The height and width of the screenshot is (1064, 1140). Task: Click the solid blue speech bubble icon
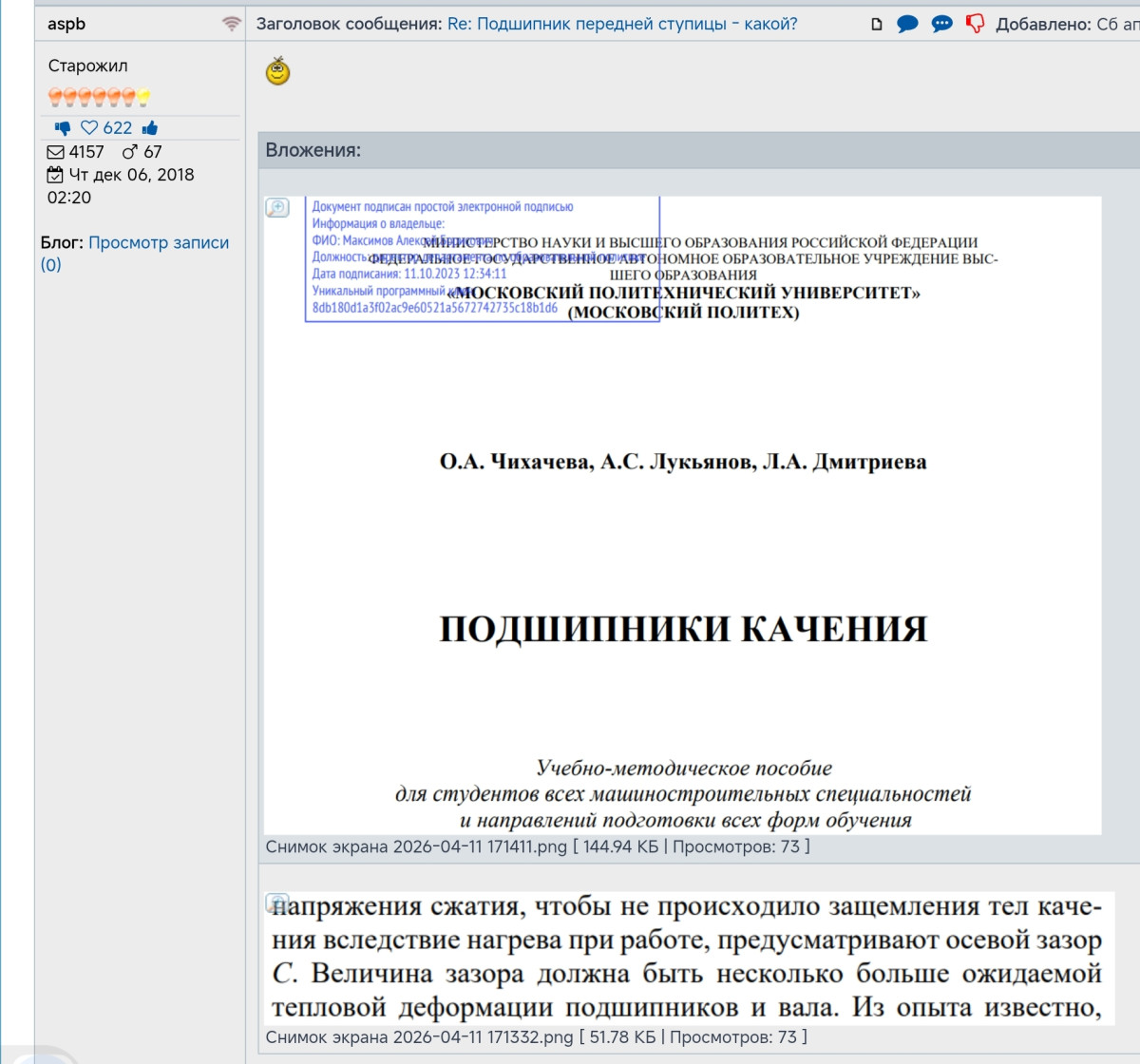coord(907,24)
